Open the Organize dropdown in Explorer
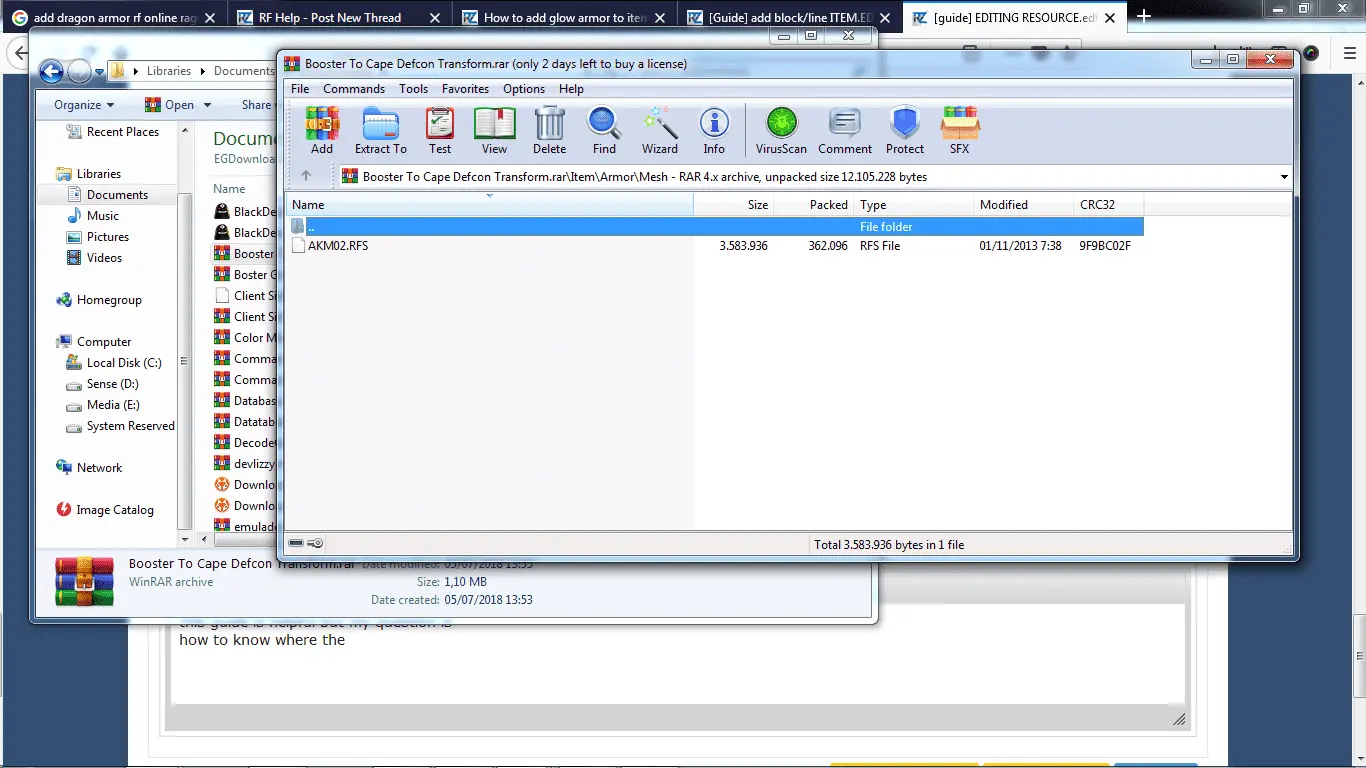This screenshot has width=1366, height=768. pos(84,105)
